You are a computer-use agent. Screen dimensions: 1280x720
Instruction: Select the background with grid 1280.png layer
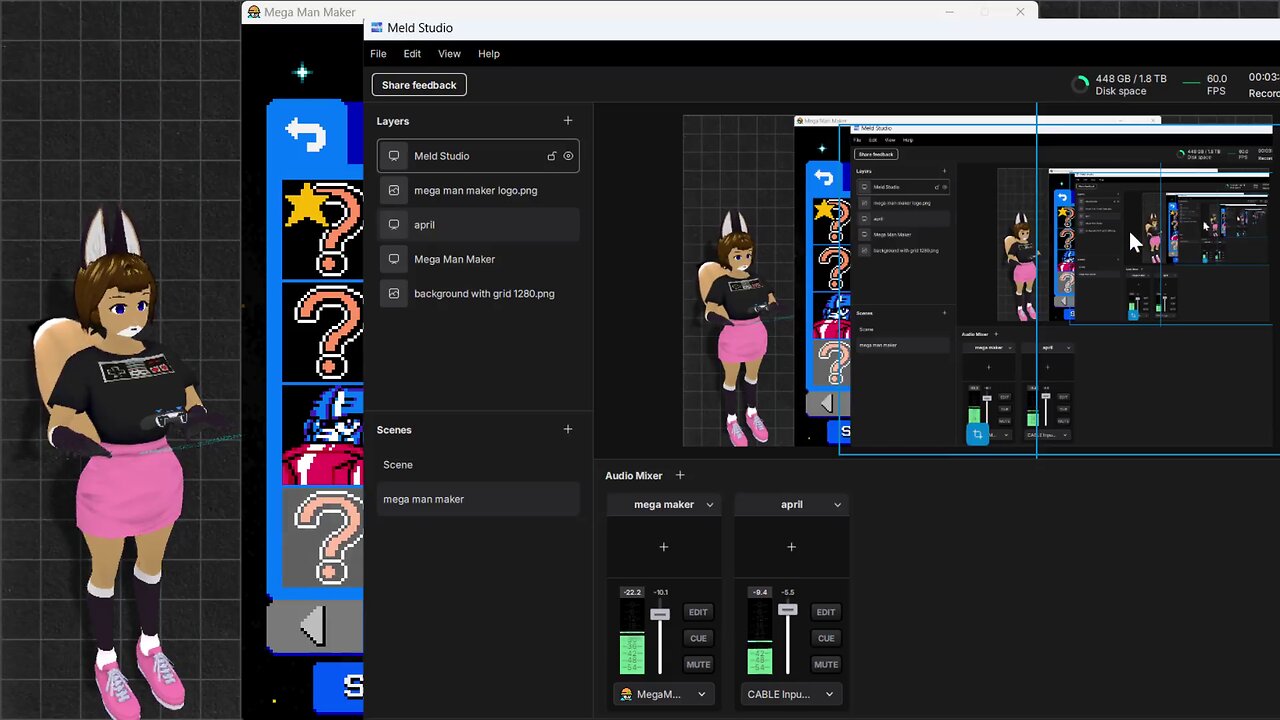[478, 294]
